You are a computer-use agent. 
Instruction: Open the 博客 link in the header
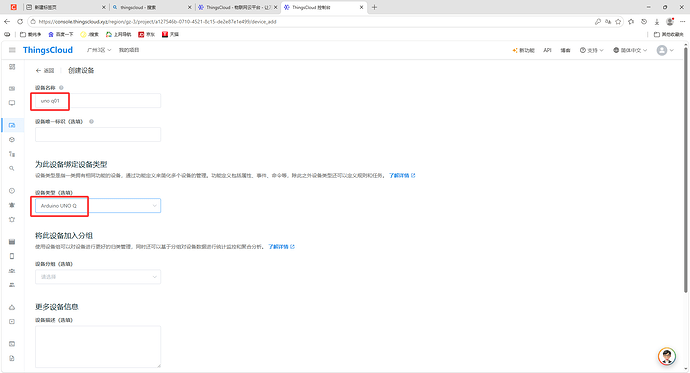pyautogui.click(x=565, y=50)
